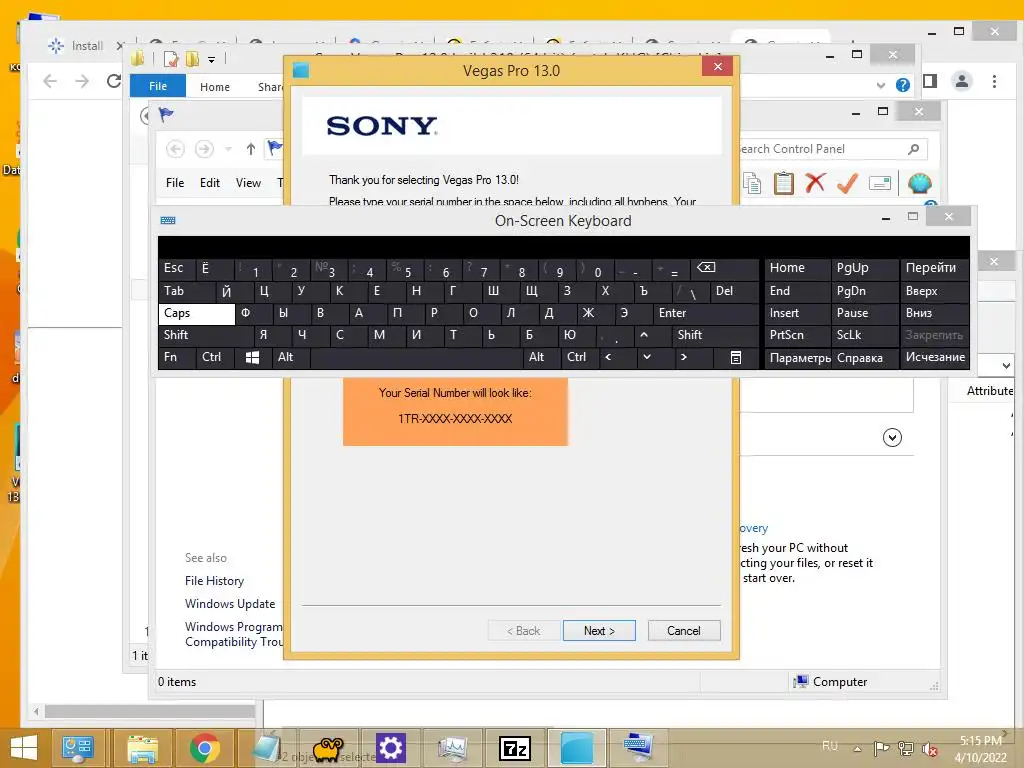1024x768 pixels.
Task: Open the recent locations dropdown arrow
Action: [228, 150]
